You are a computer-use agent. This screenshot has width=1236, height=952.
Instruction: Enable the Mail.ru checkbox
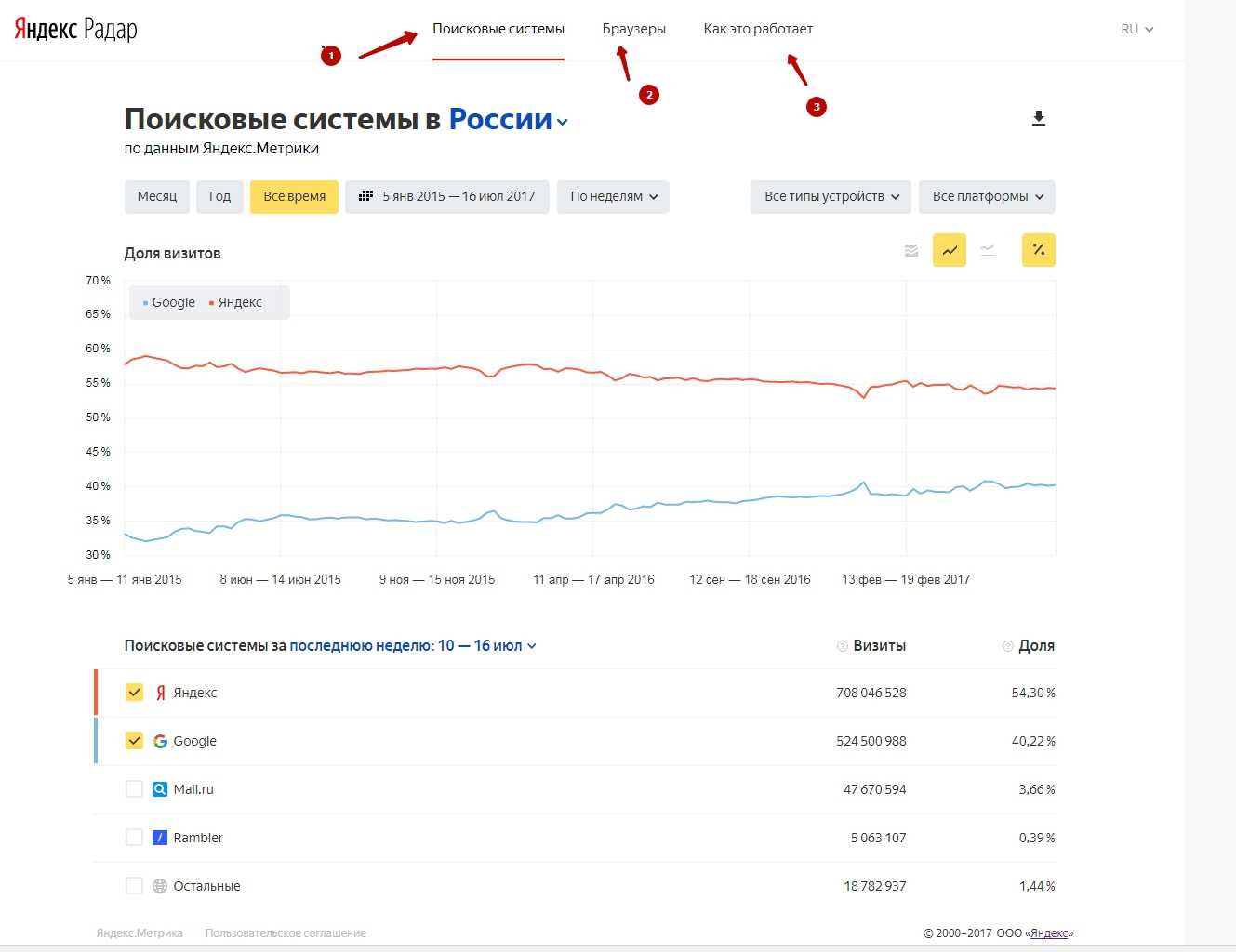(134, 789)
